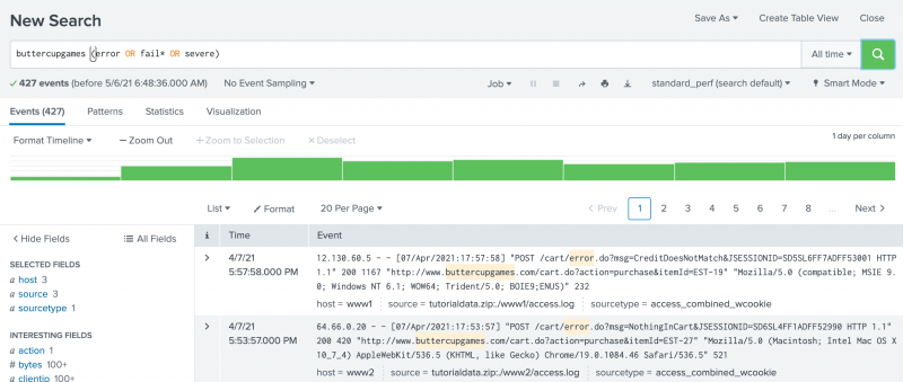
Task: Open the Format Timeline menu
Action: 52,140
